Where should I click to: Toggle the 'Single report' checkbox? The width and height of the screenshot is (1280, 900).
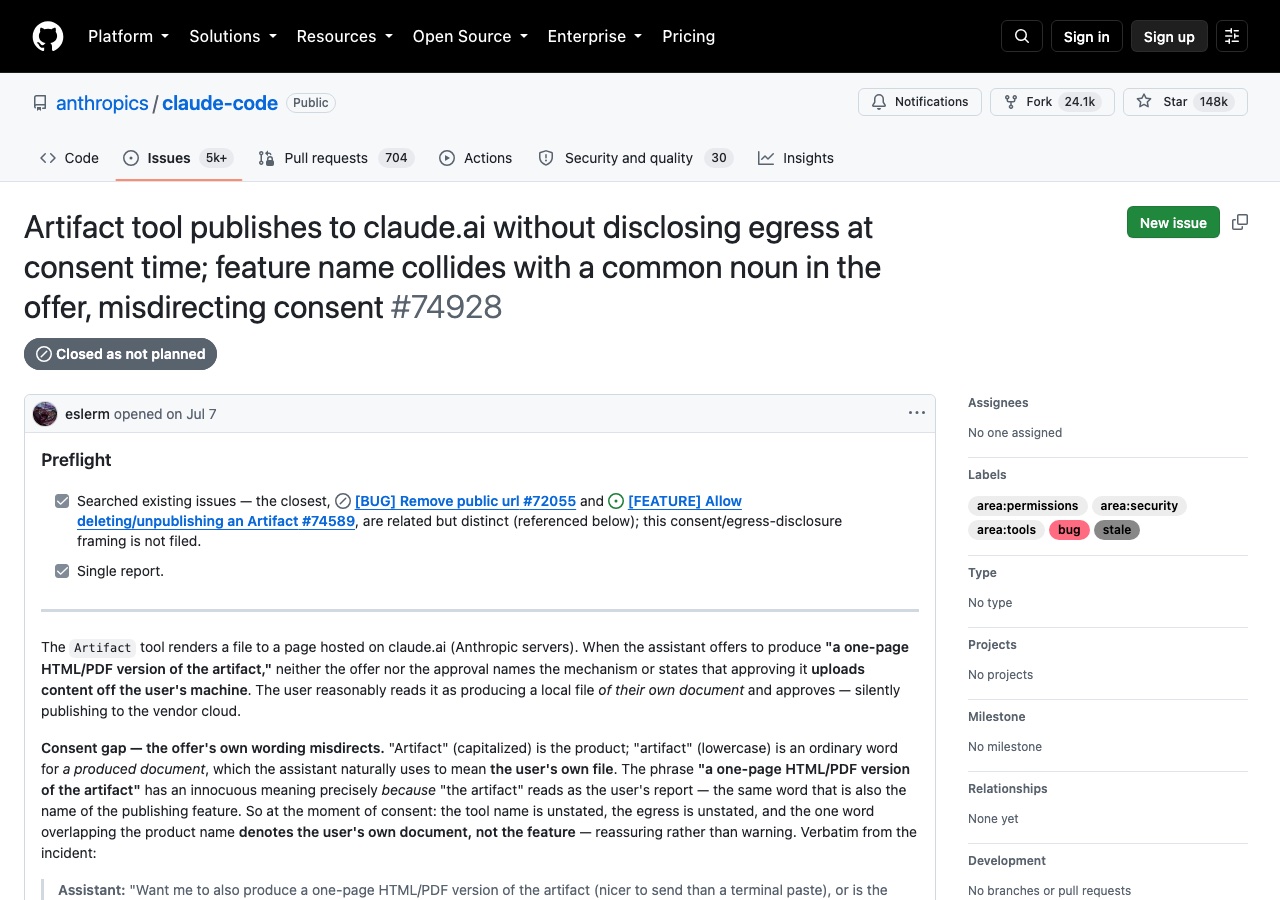62,571
